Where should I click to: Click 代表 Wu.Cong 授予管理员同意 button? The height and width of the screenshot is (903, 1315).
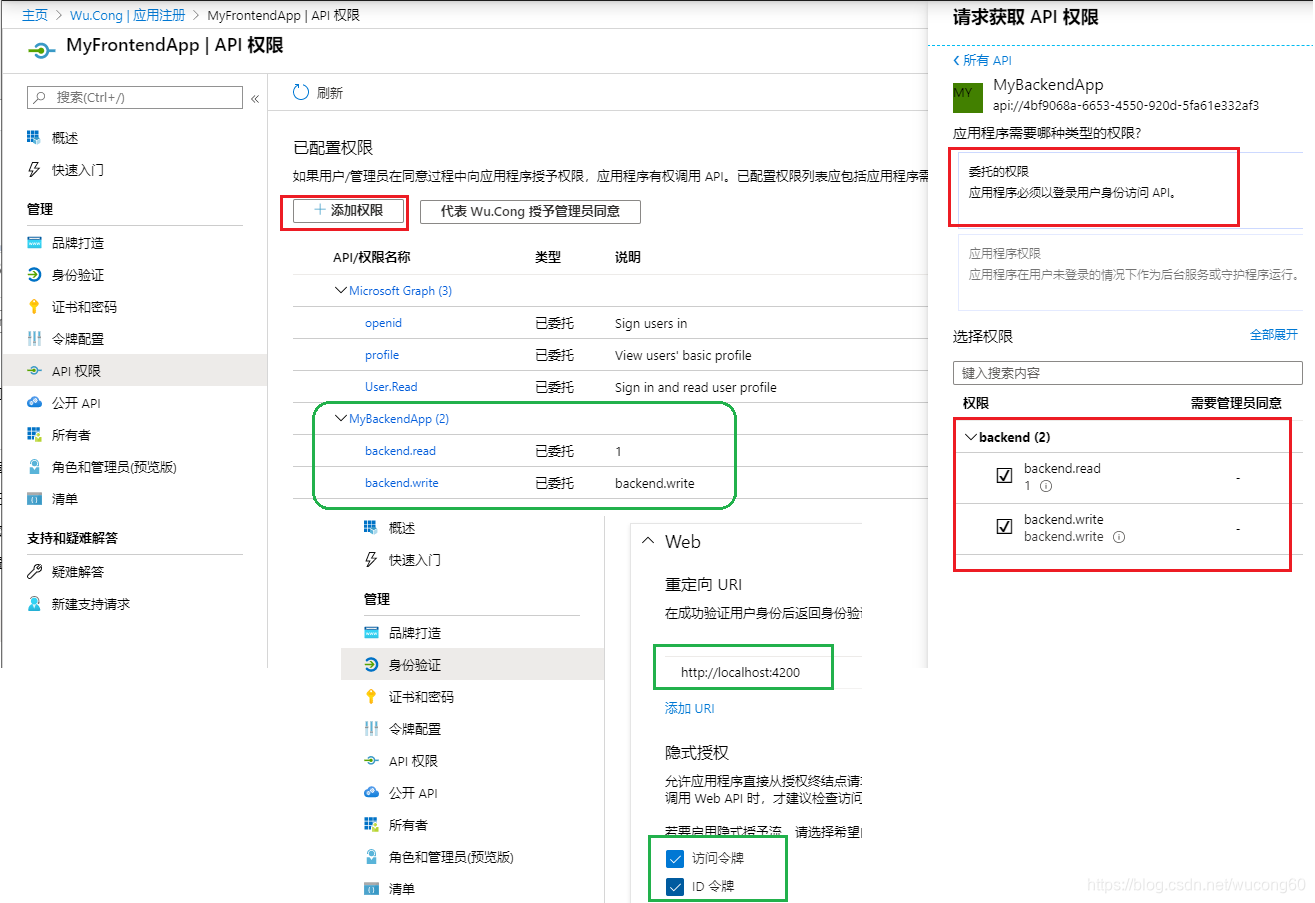click(x=530, y=211)
